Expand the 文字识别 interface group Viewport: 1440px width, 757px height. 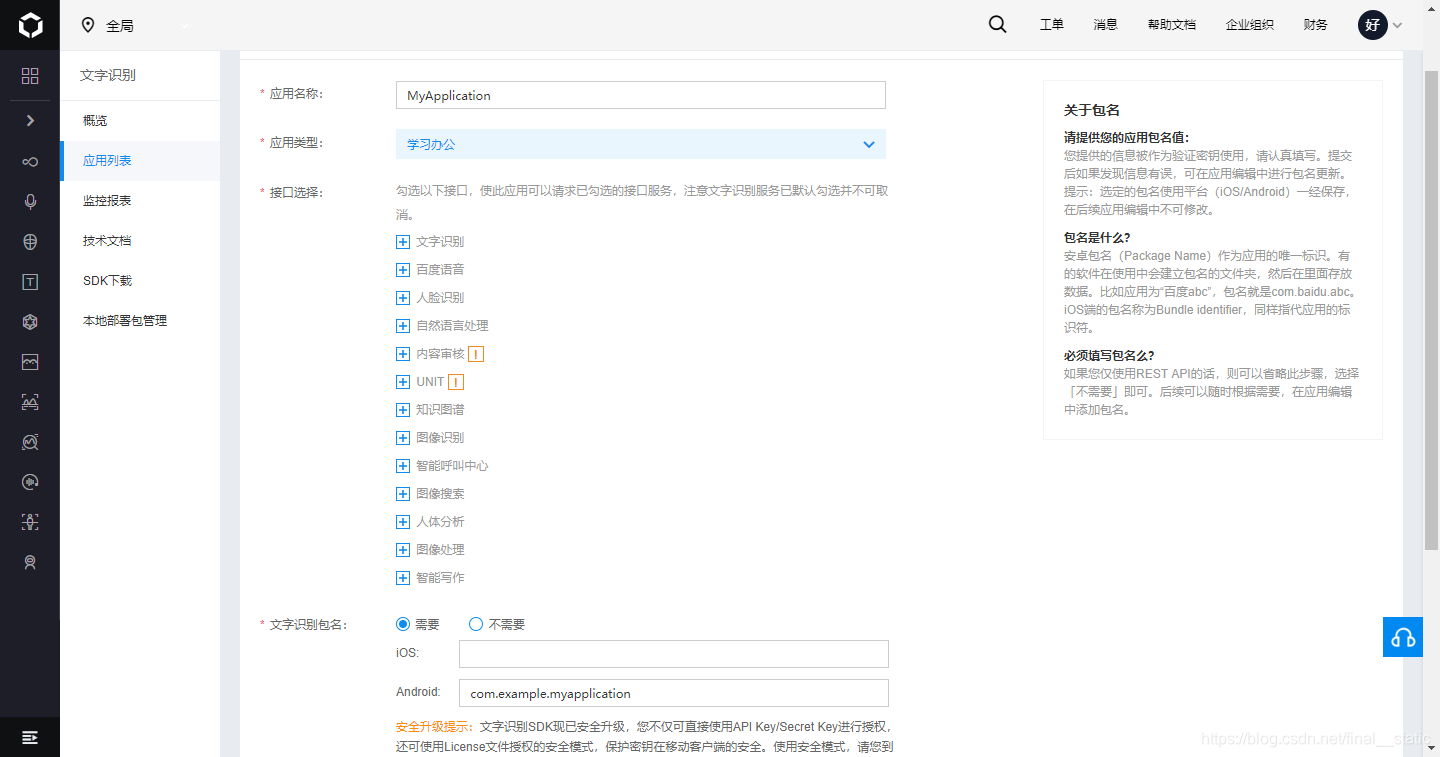pos(403,241)
